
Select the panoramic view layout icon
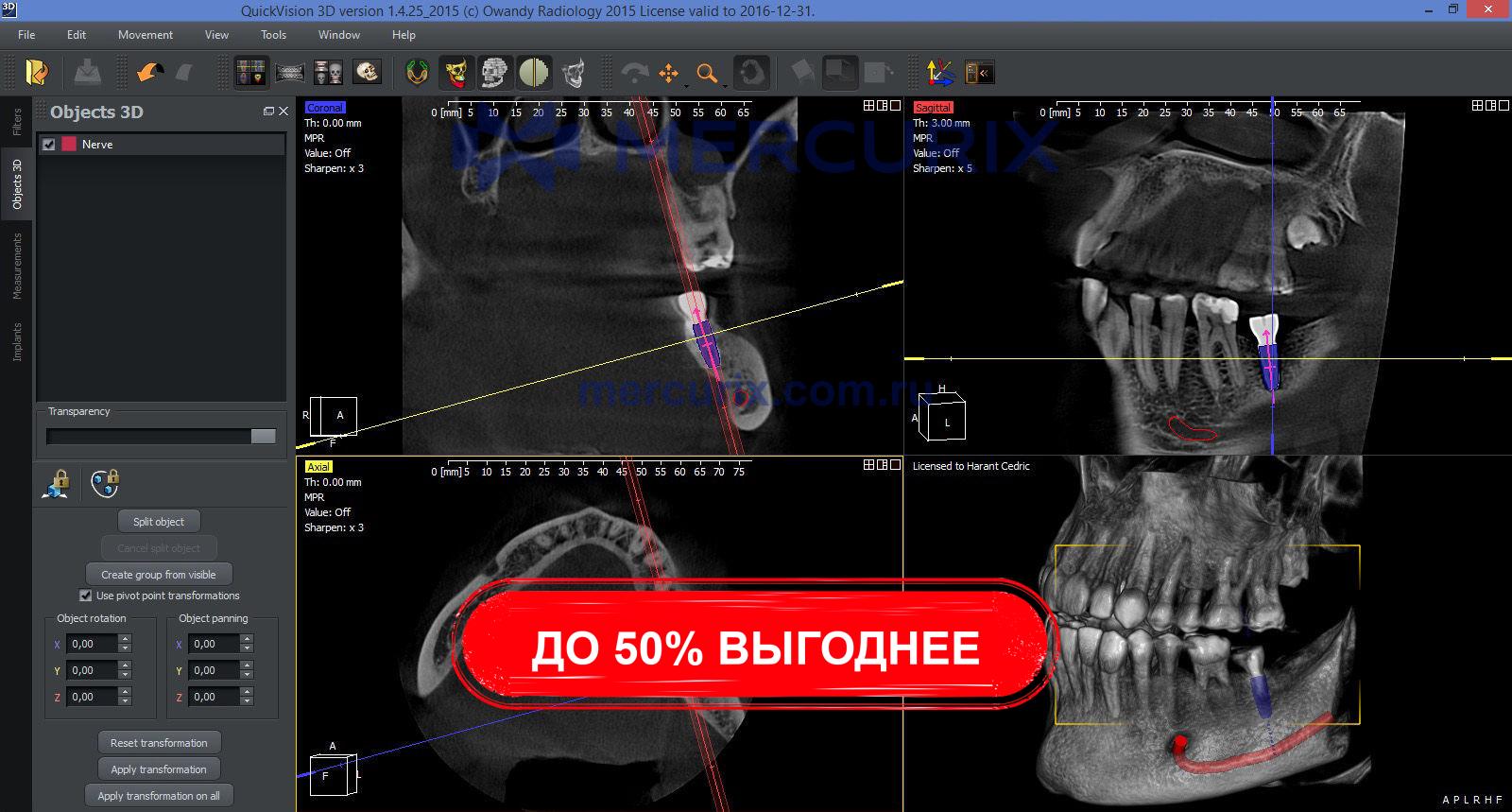pyautogui.click(x=290, y=72)
